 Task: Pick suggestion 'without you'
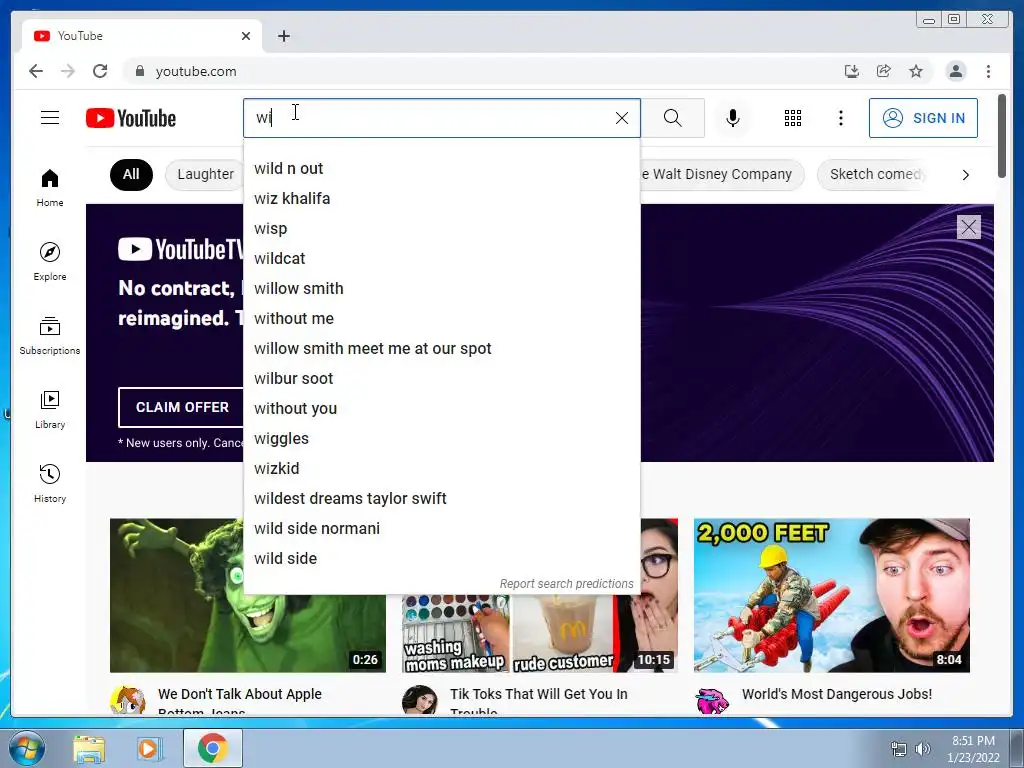(441, 409)
